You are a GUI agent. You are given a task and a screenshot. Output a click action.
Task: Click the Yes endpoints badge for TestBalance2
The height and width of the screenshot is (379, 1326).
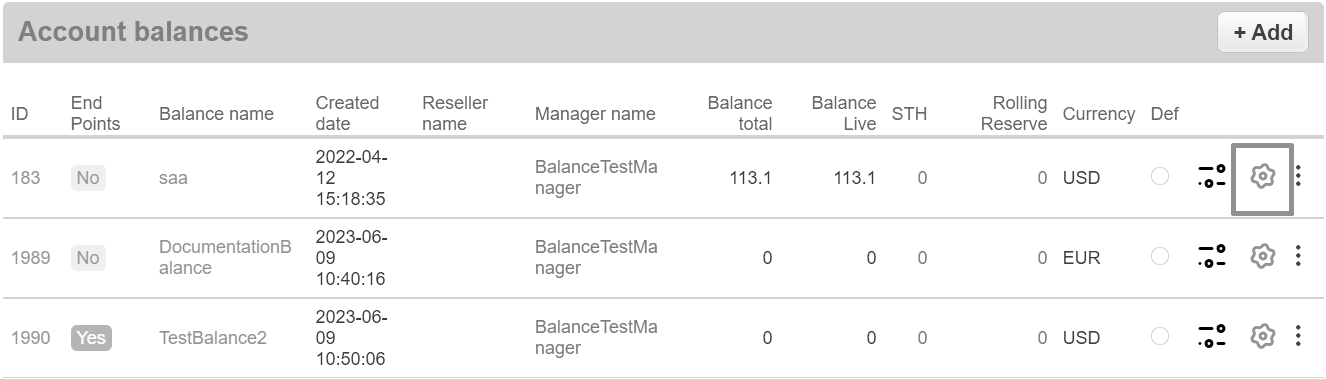pyautogui.click(x=91, y=338)
